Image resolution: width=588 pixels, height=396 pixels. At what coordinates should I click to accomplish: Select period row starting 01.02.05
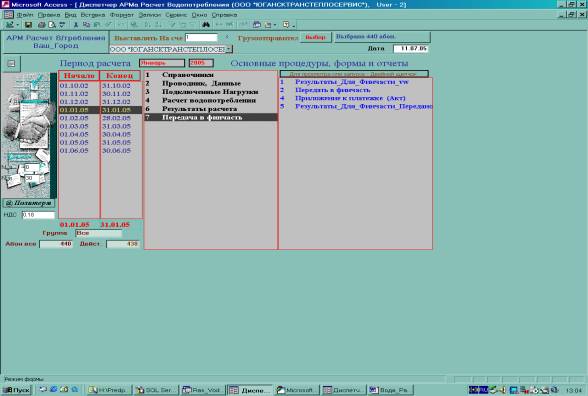pos(100,118)
